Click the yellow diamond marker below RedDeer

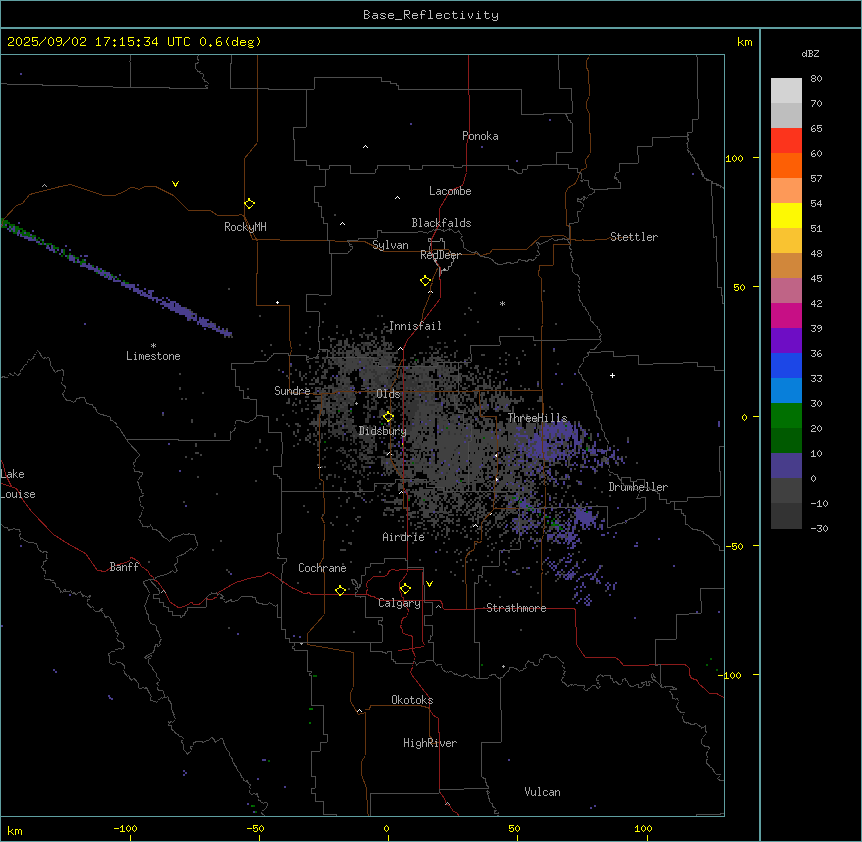426,281
